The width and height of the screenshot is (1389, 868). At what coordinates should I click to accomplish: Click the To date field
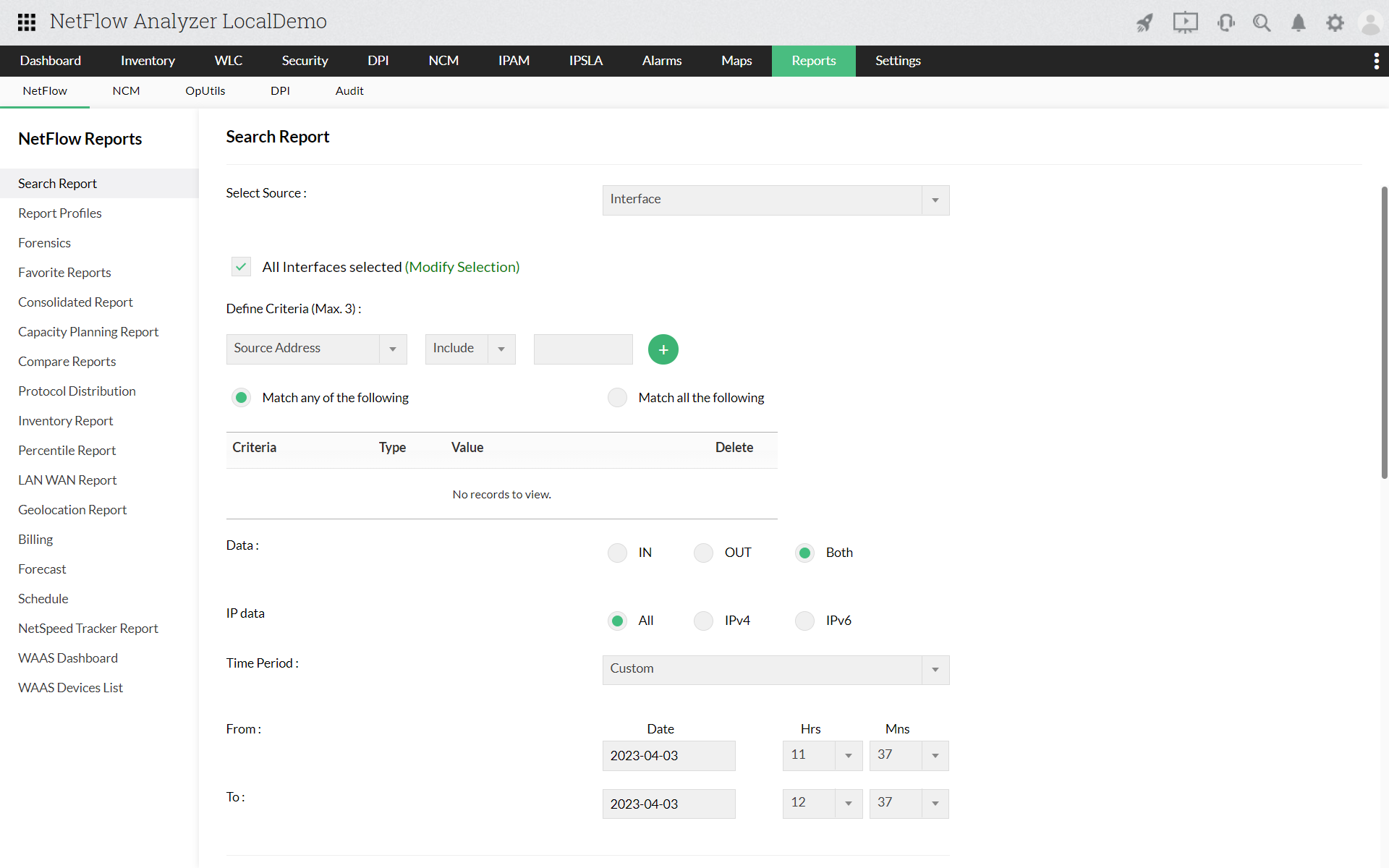(x=668, y=804)
